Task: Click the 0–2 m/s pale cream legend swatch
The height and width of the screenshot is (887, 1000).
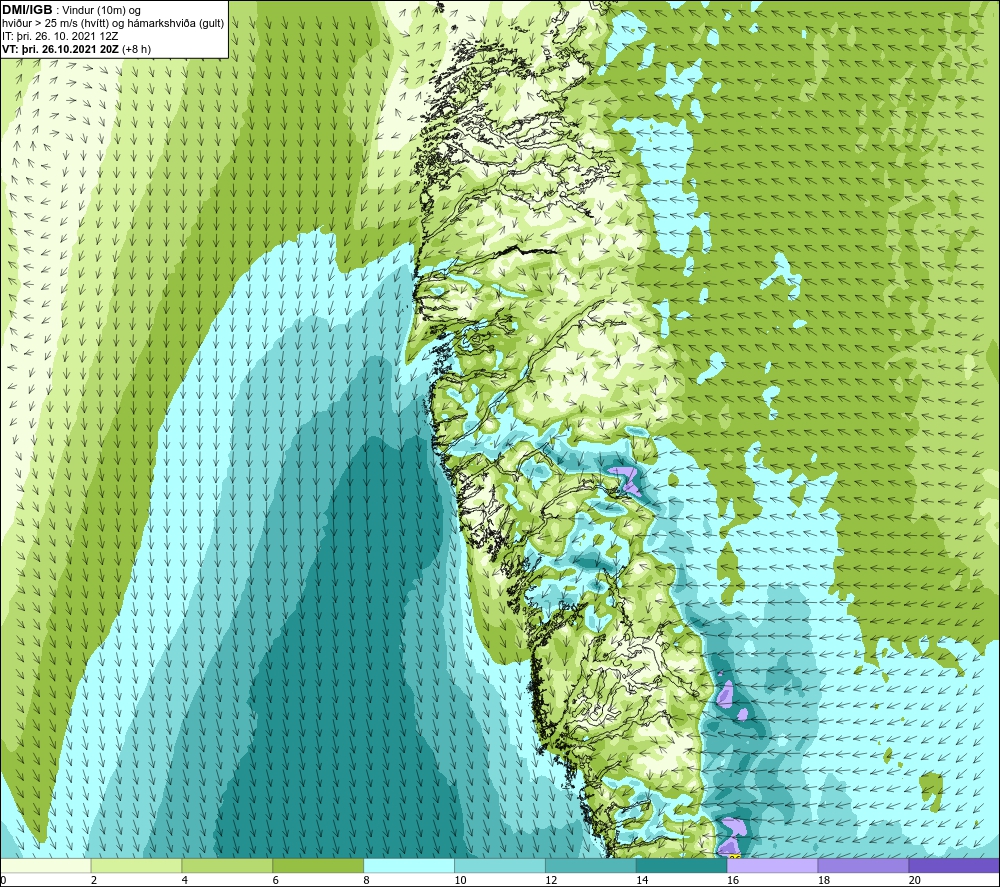Action: tap(46, 865)
